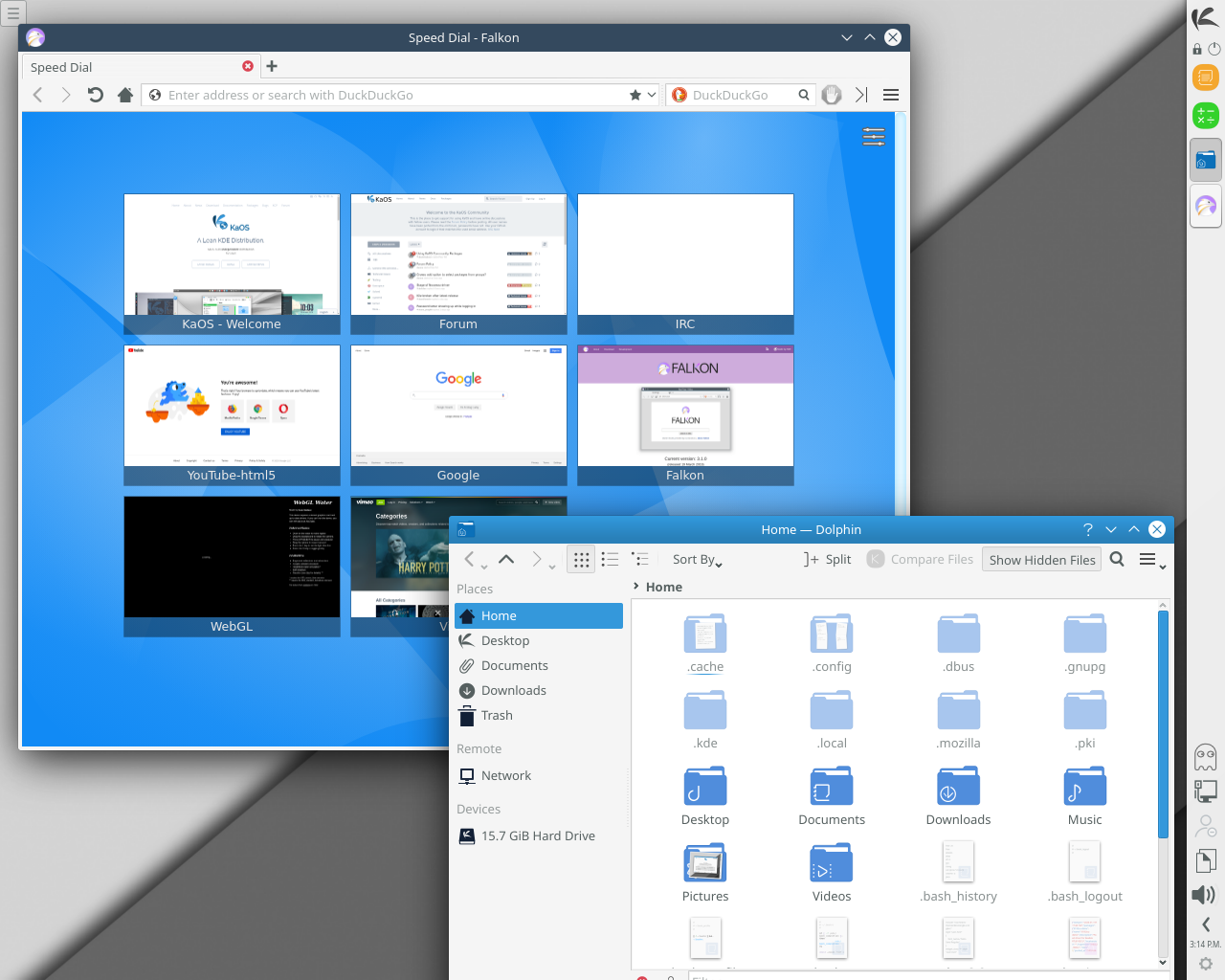
Task: Select Downloads in Places panel
Action: [540, 690]
